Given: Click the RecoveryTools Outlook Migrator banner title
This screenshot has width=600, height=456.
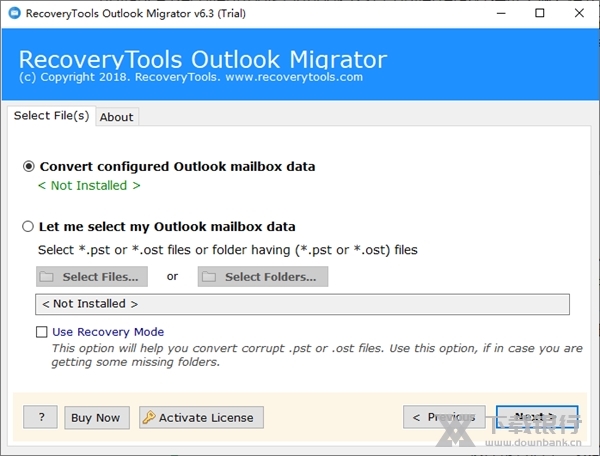Looking at the screenshot, I should click(x=202, y=58).
